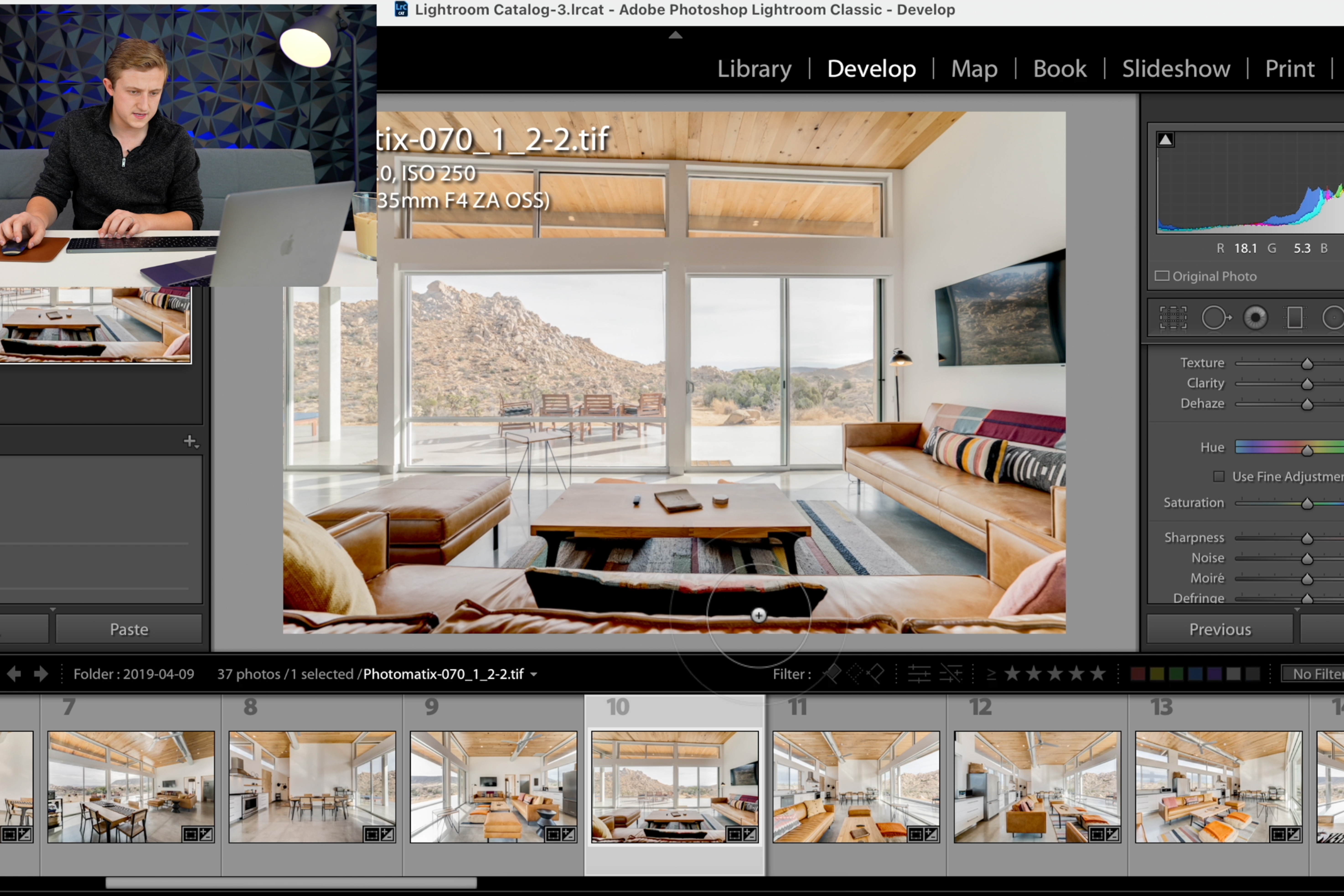
Task: Click the filmstrip horizontal scrollbar
Action: click(291, 883)
